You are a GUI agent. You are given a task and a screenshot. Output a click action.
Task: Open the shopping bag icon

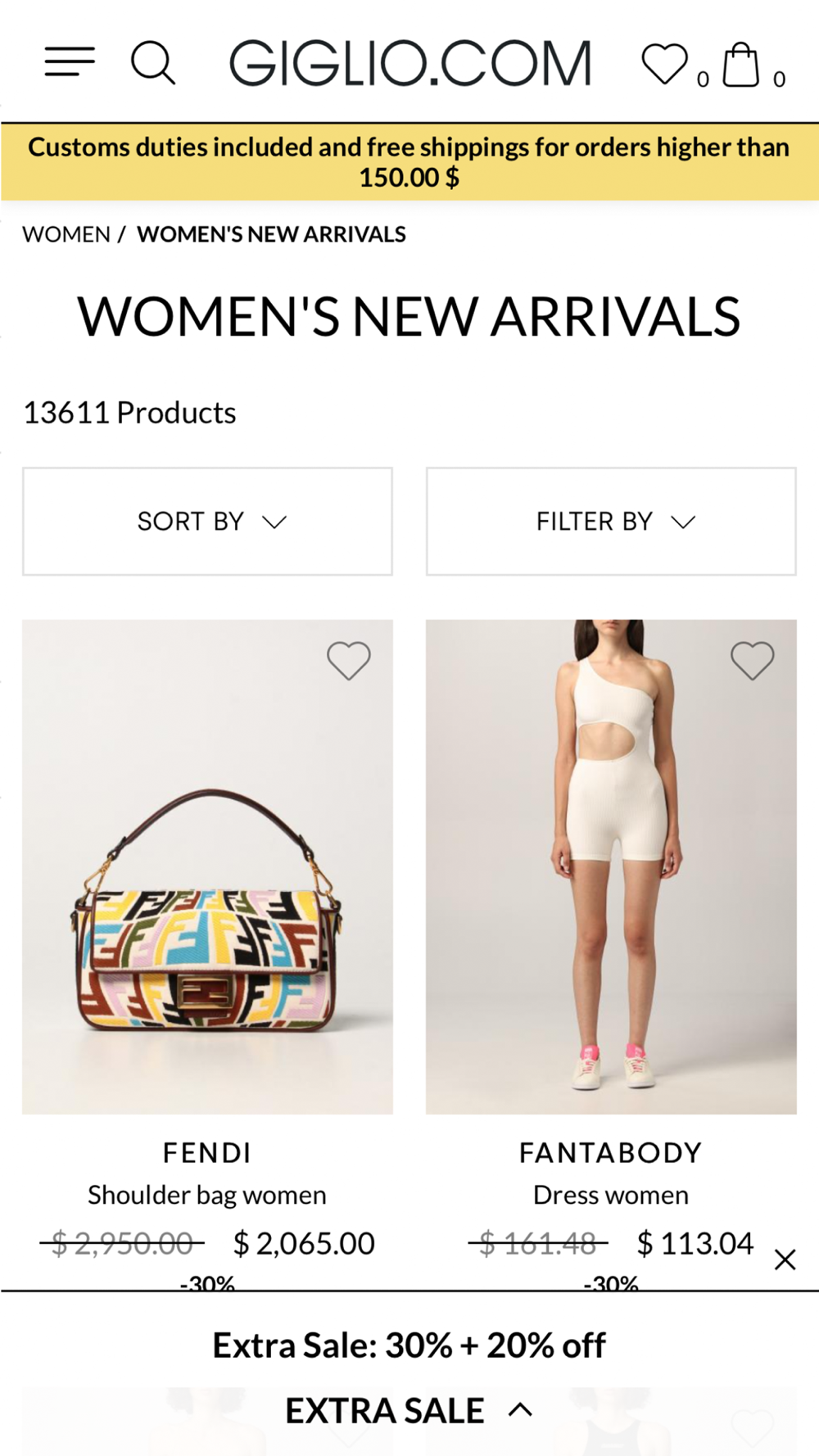coord(741,64)
